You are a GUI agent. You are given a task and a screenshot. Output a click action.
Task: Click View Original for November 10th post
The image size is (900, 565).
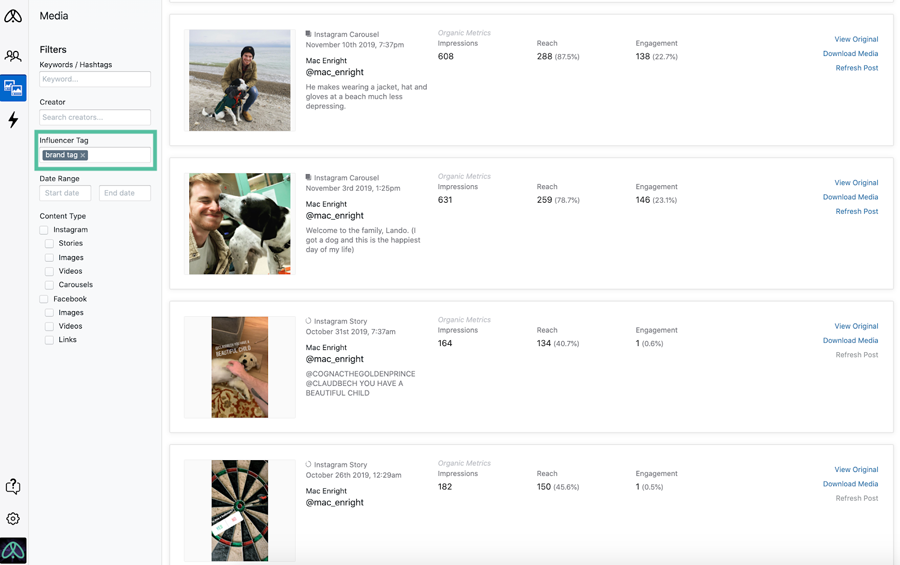tap(856, 39)
